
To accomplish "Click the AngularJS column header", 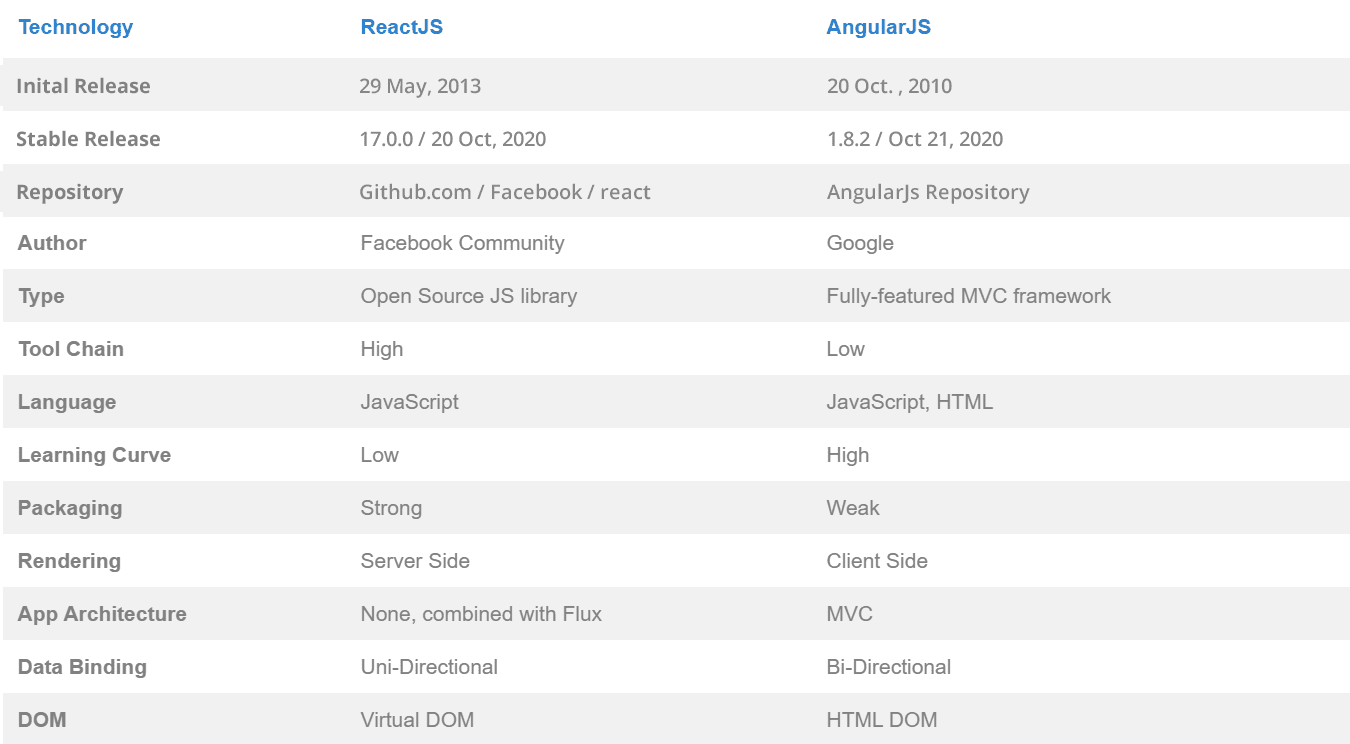I will coord(878,27).
